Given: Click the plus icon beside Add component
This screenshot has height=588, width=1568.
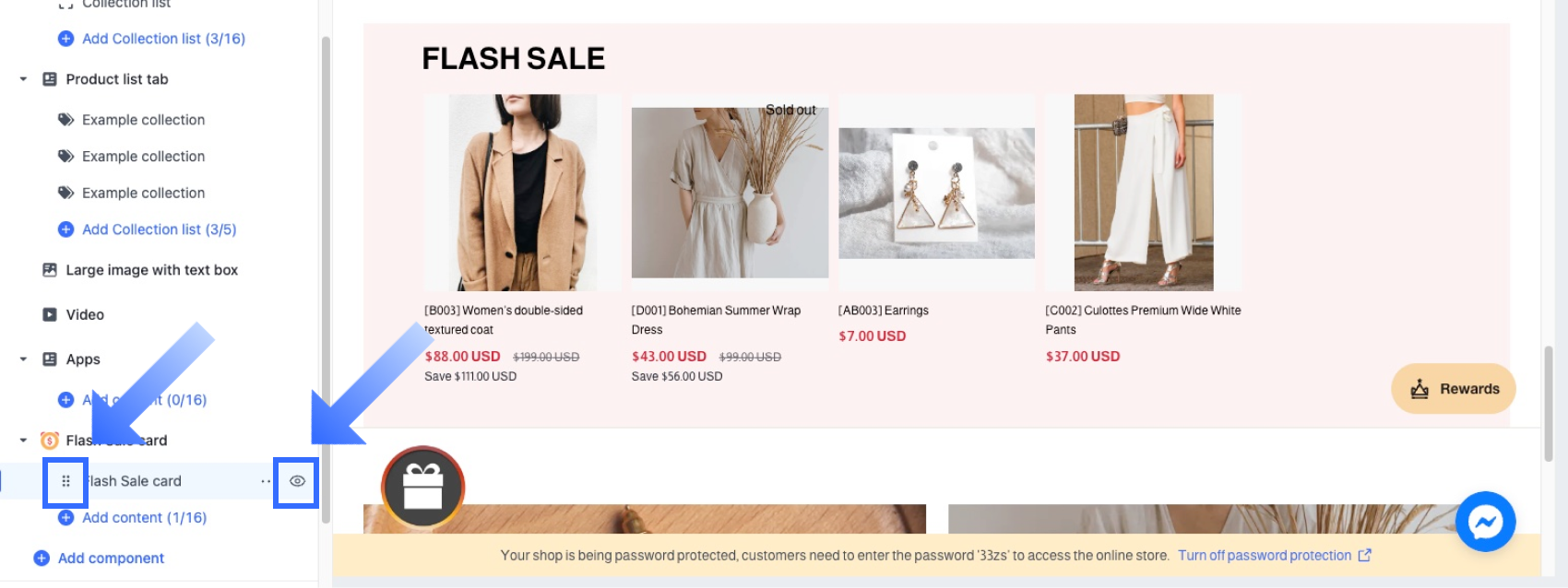Looking at the screenshot, I should [x=42, y=559].
